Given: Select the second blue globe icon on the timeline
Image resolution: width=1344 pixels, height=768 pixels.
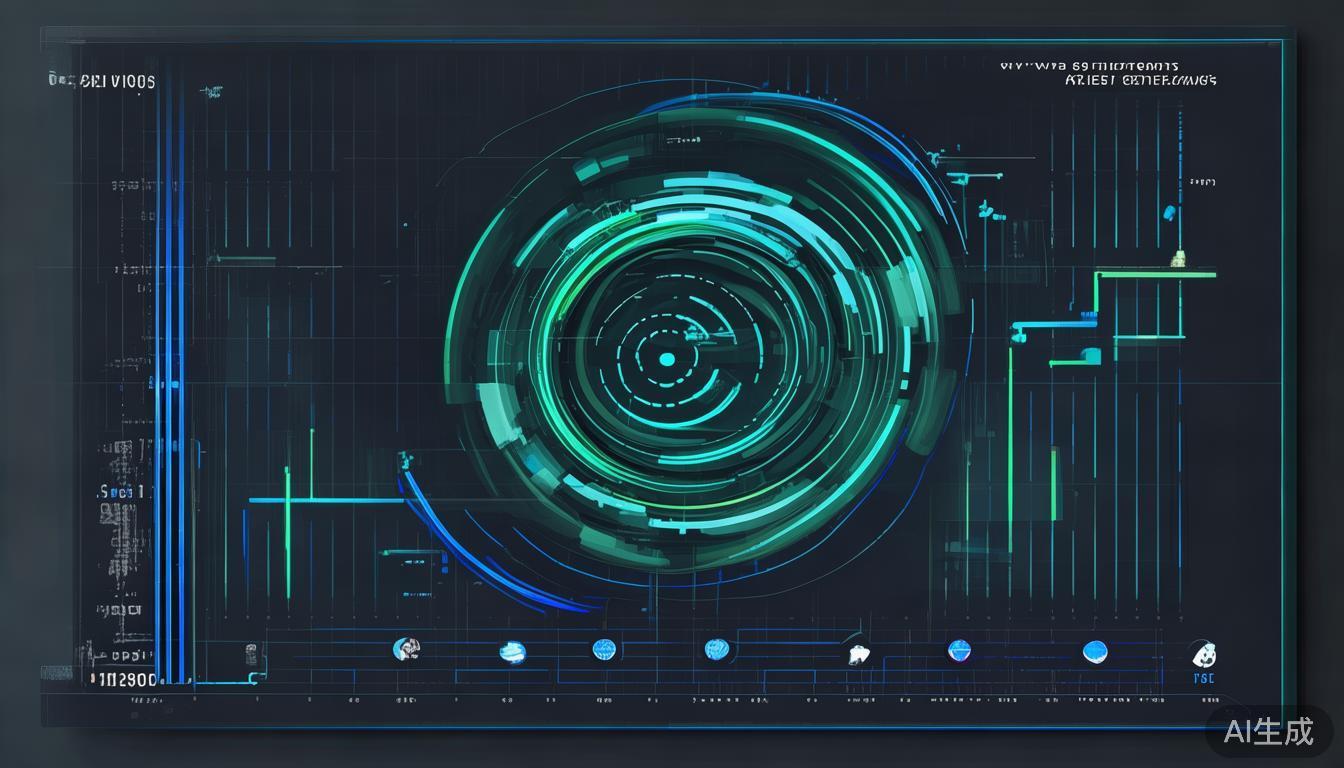Looking at the screenshot, I should pyautogui.click(x=512, y=652).
